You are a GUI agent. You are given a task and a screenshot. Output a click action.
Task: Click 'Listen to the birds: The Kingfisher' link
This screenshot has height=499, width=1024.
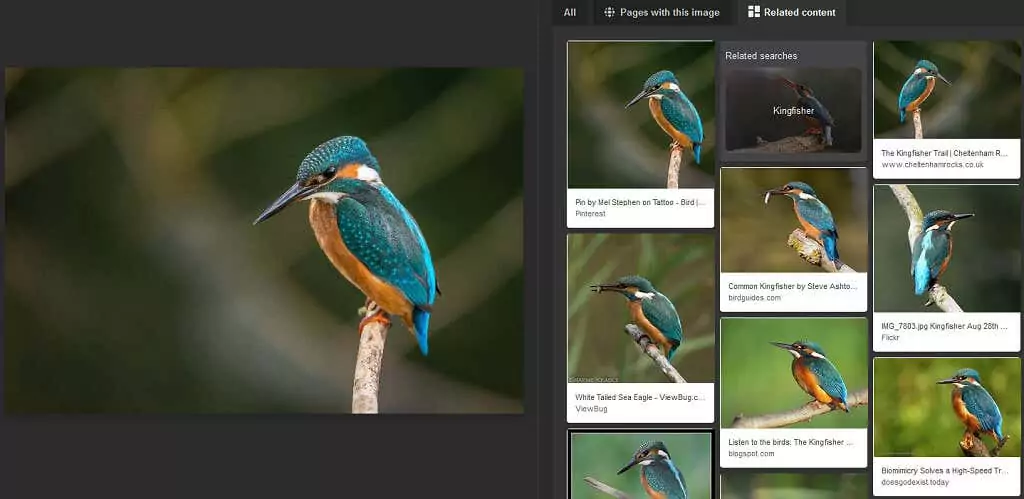click(x=790, y=441)
